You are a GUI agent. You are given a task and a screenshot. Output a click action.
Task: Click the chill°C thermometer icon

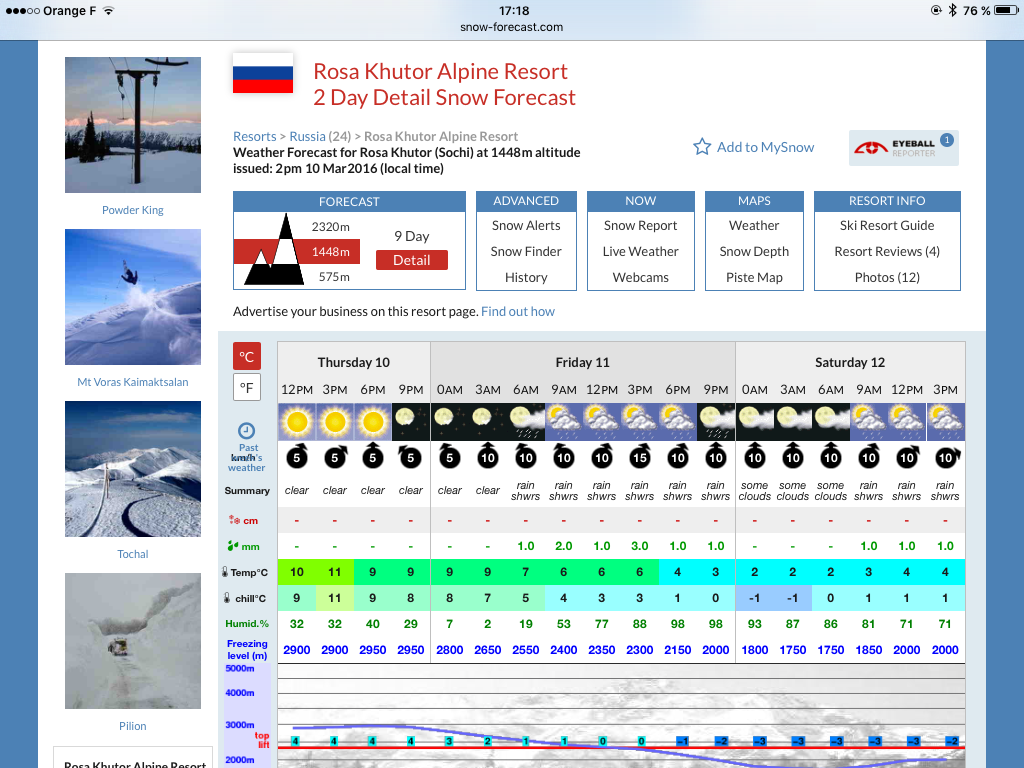click(x=227, y=598)
